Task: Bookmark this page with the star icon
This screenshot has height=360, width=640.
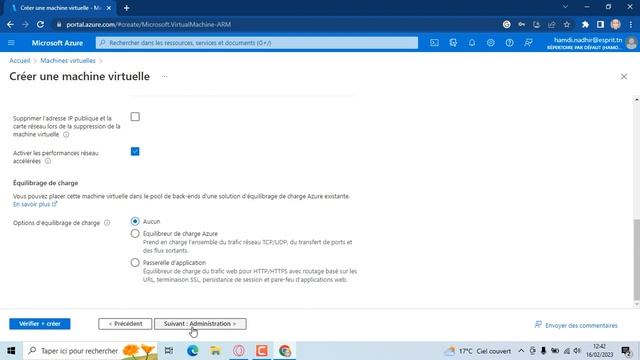Action: (567, 24)
